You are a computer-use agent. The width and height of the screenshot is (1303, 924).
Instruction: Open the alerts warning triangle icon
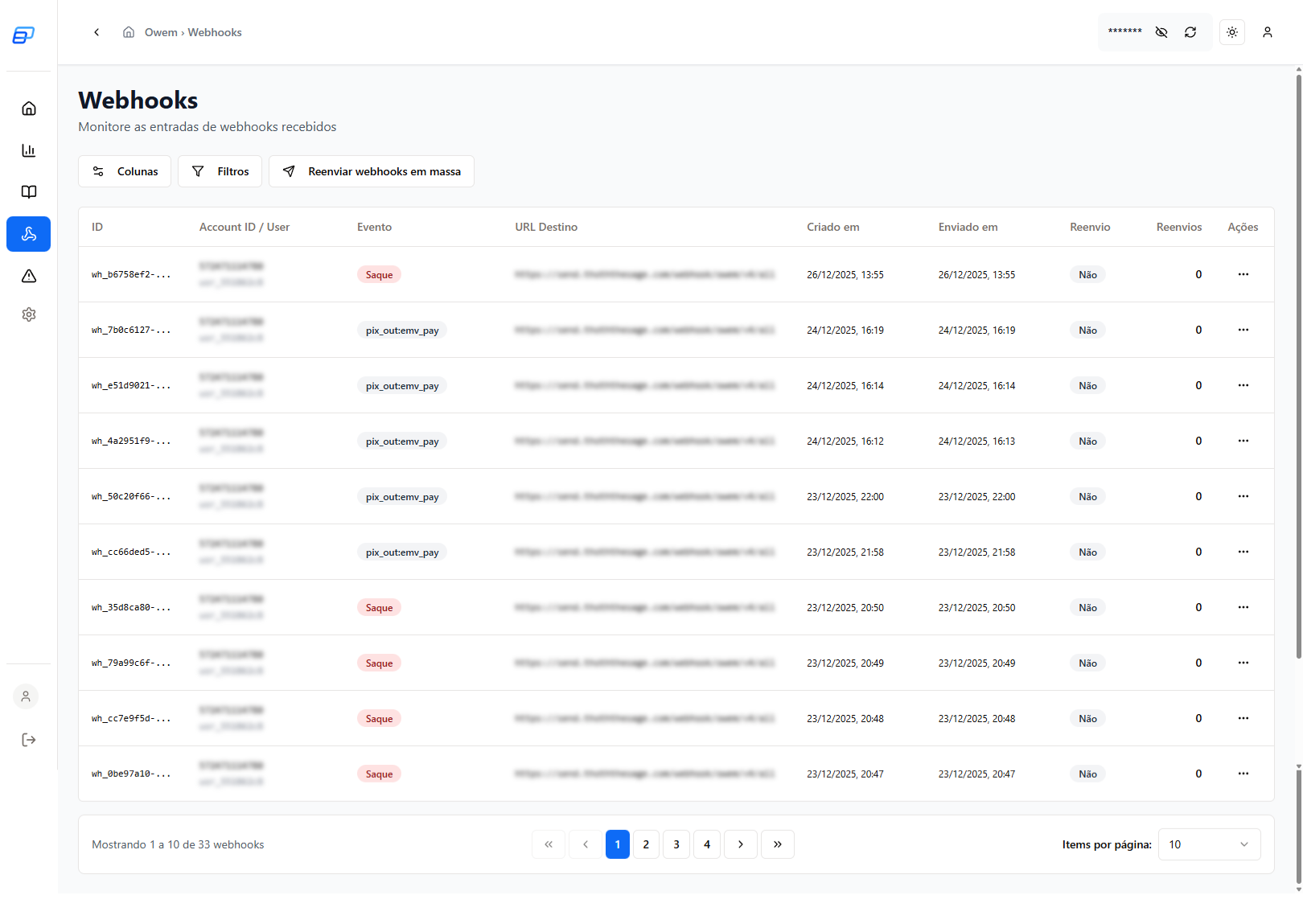click(28, 276)
